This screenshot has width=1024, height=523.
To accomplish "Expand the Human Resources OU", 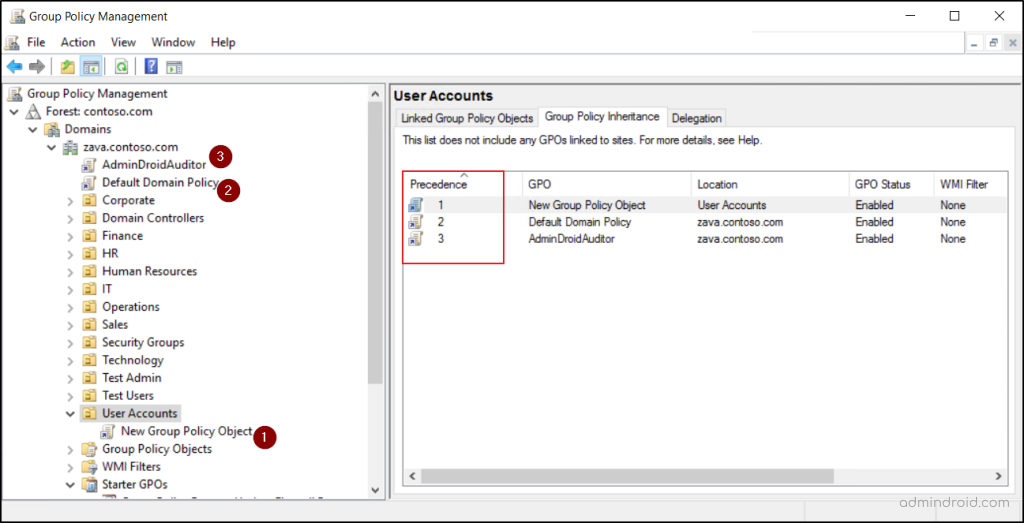I will pos(71,271).
